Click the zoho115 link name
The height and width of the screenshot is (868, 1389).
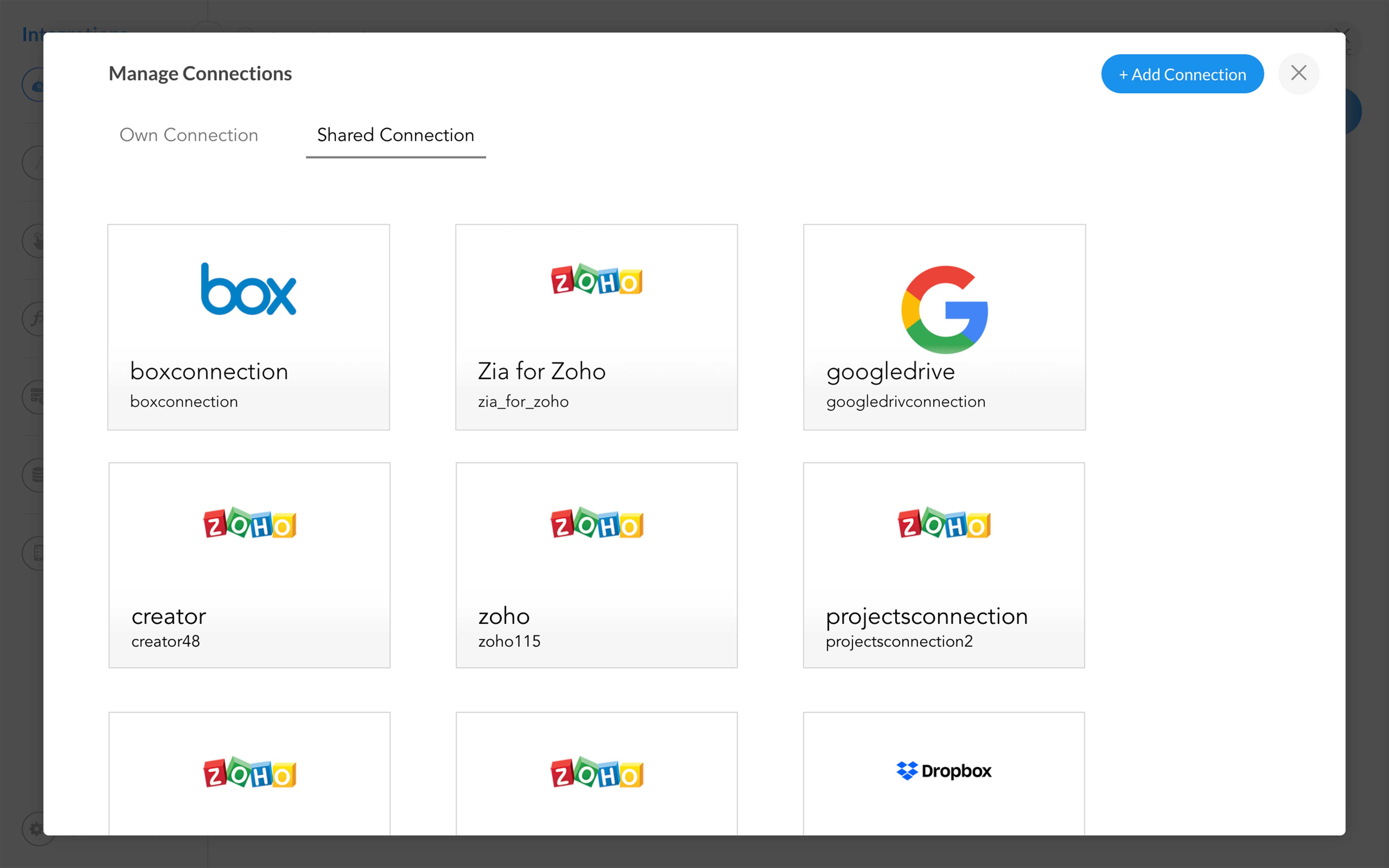(x=510, y=641)
